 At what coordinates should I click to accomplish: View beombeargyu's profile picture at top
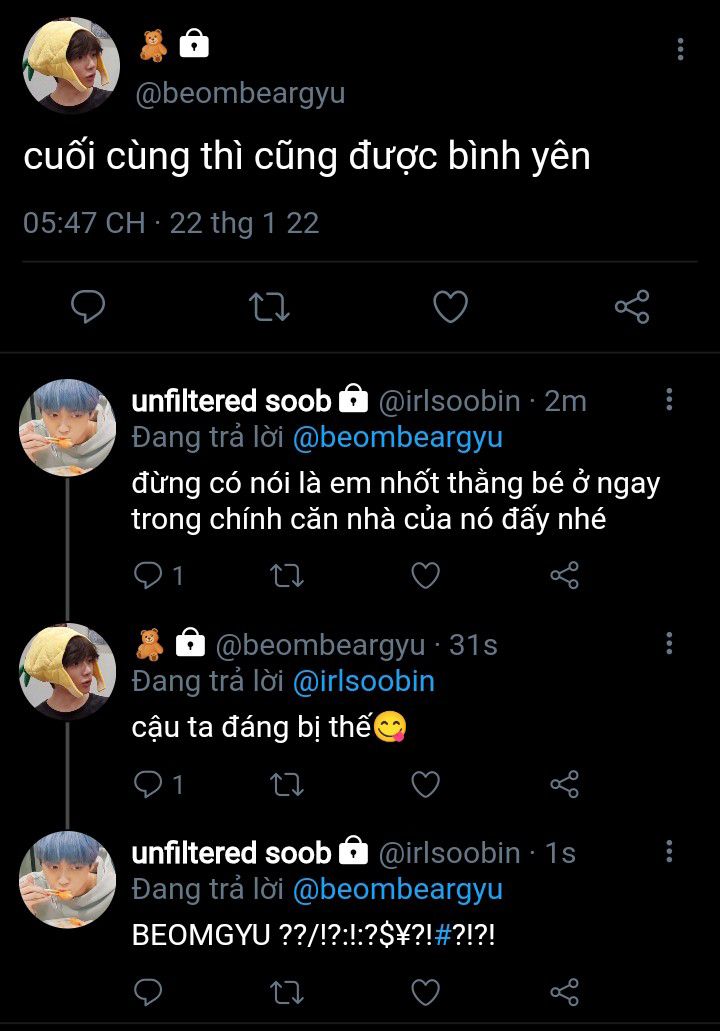tap(70, 65)
